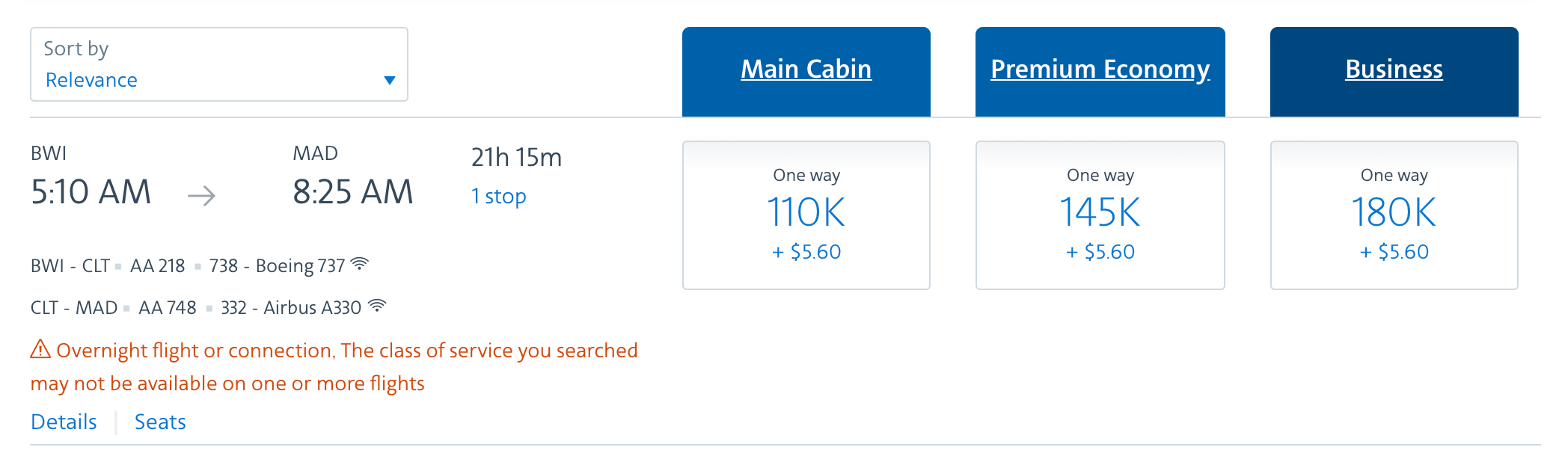This screenshot has width=1568, height=459.
Task: Click the overnight flight warning message text
Action: click(334, 366)
